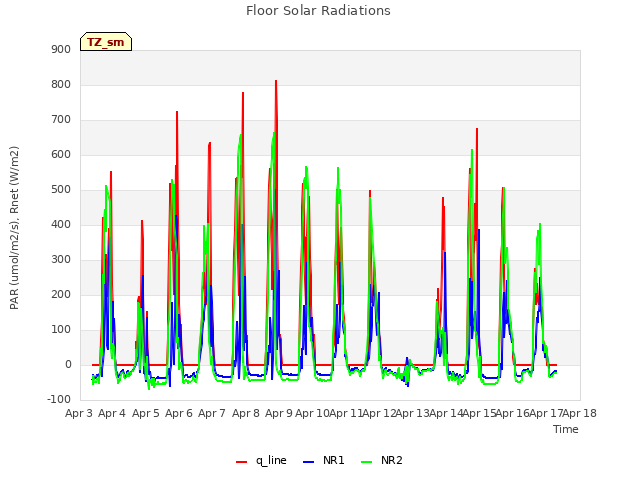Image resolution: width=640 pixels, height=480 pixels.
Task: Click the -100 y-axis tick label
Action: pyautogui.click(x=59, y=399)
